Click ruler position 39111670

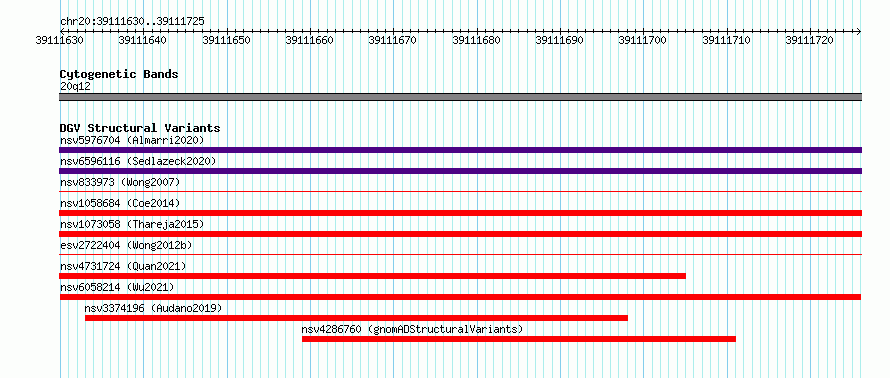coord(393,40)
